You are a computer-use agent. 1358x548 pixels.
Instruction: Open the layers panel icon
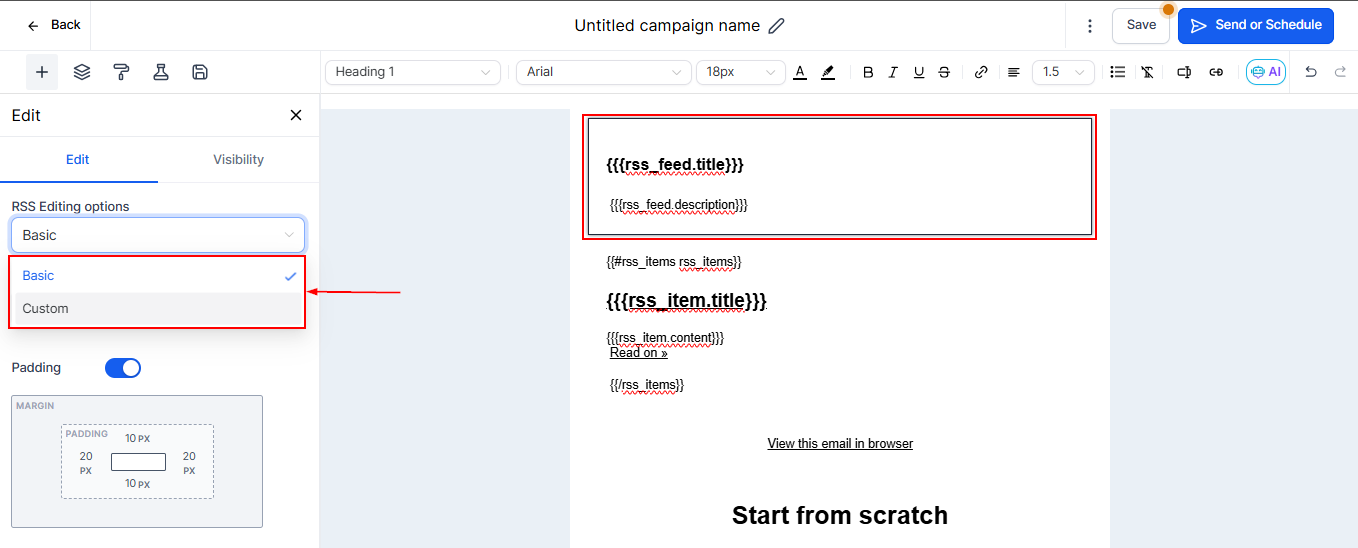[x=82, y=72]
